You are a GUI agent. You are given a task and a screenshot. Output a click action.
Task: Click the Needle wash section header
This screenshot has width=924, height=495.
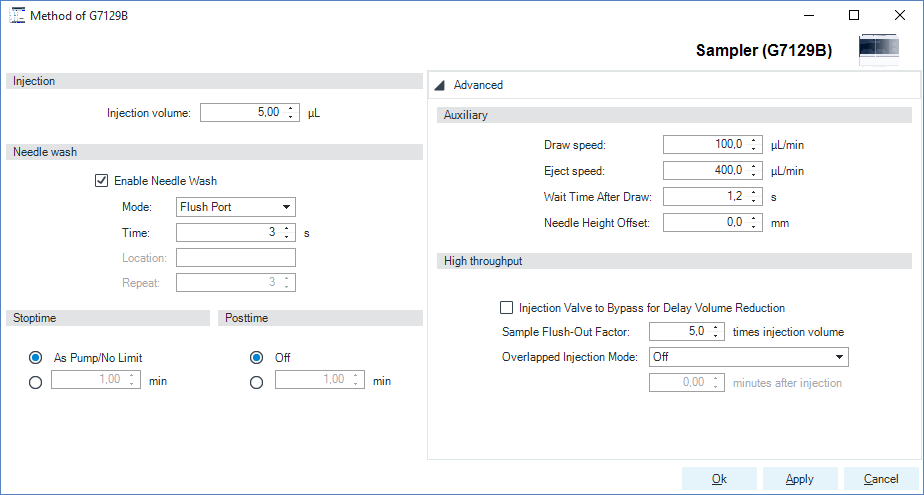click(x=214, y=152)
